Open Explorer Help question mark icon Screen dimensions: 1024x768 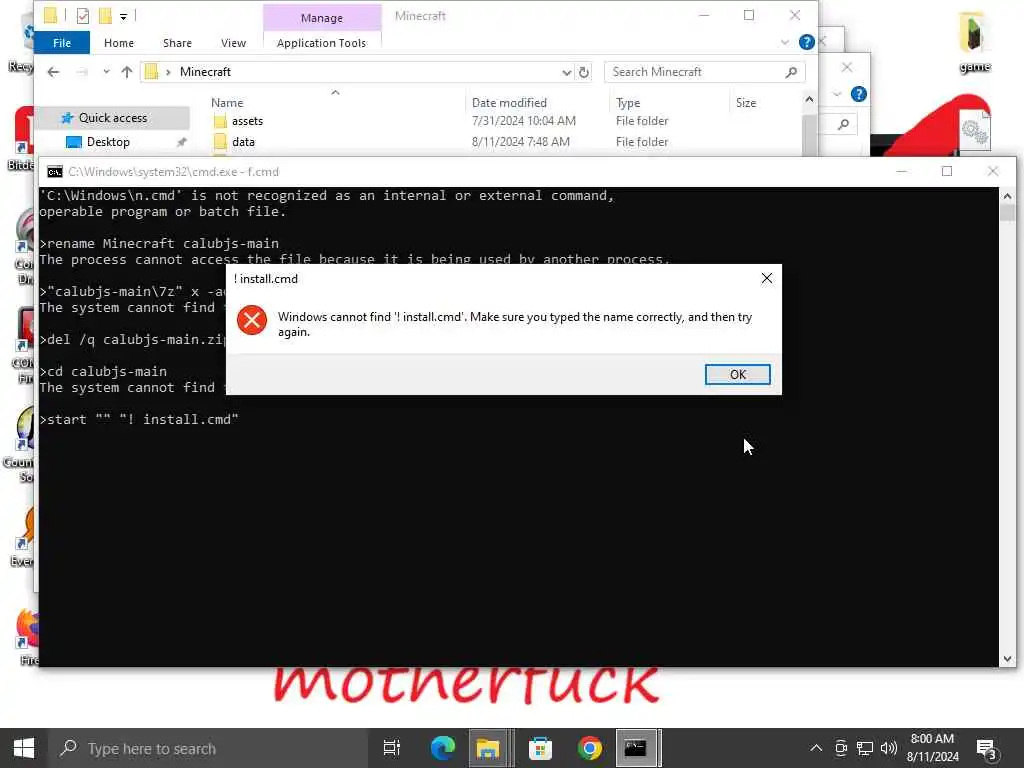(x=807, y=42)
